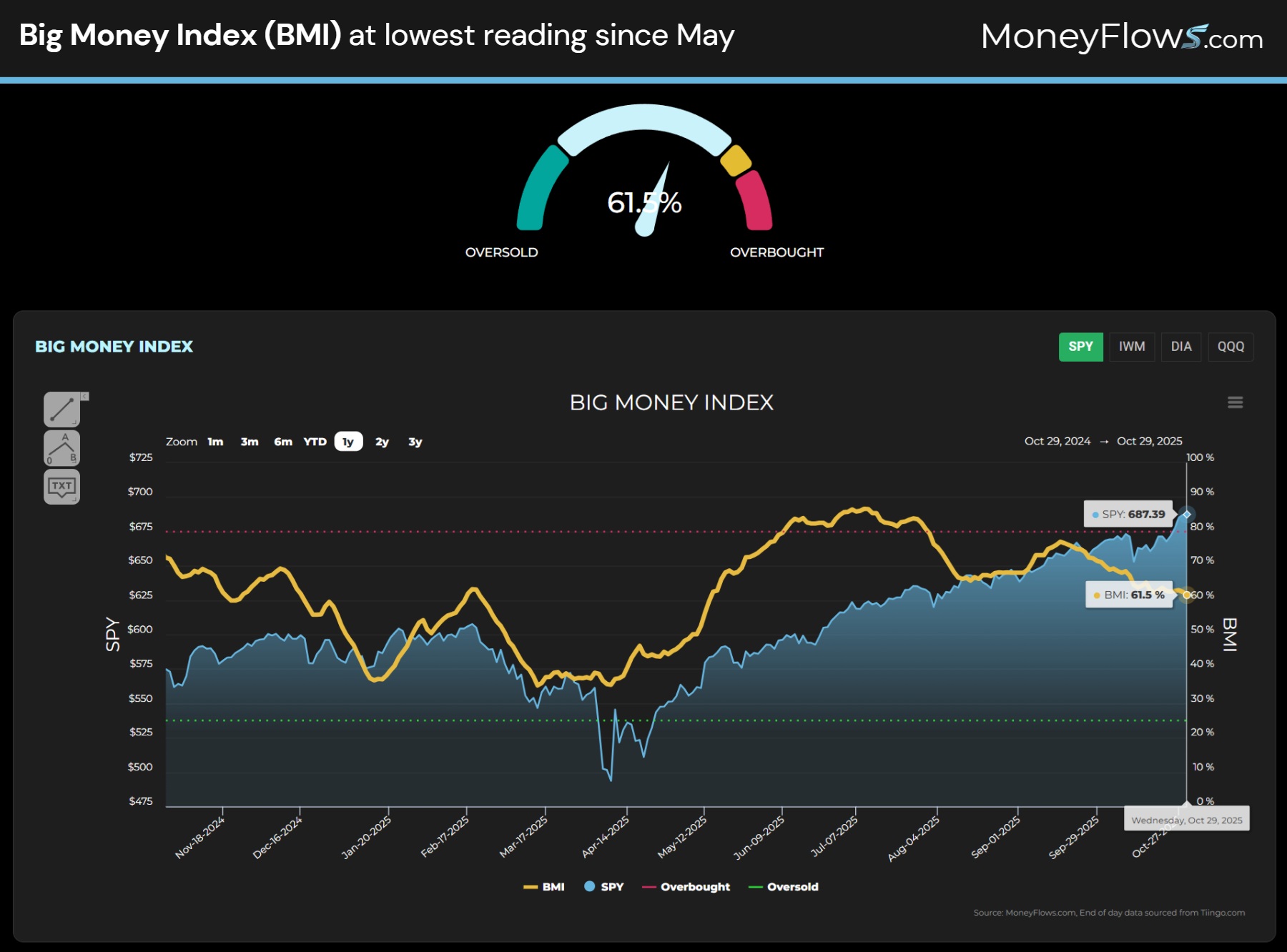Toggle the Overbought line visibility
Image resolution: width=1287 pixels, height=952 pixels.
(x=696, y=886)
